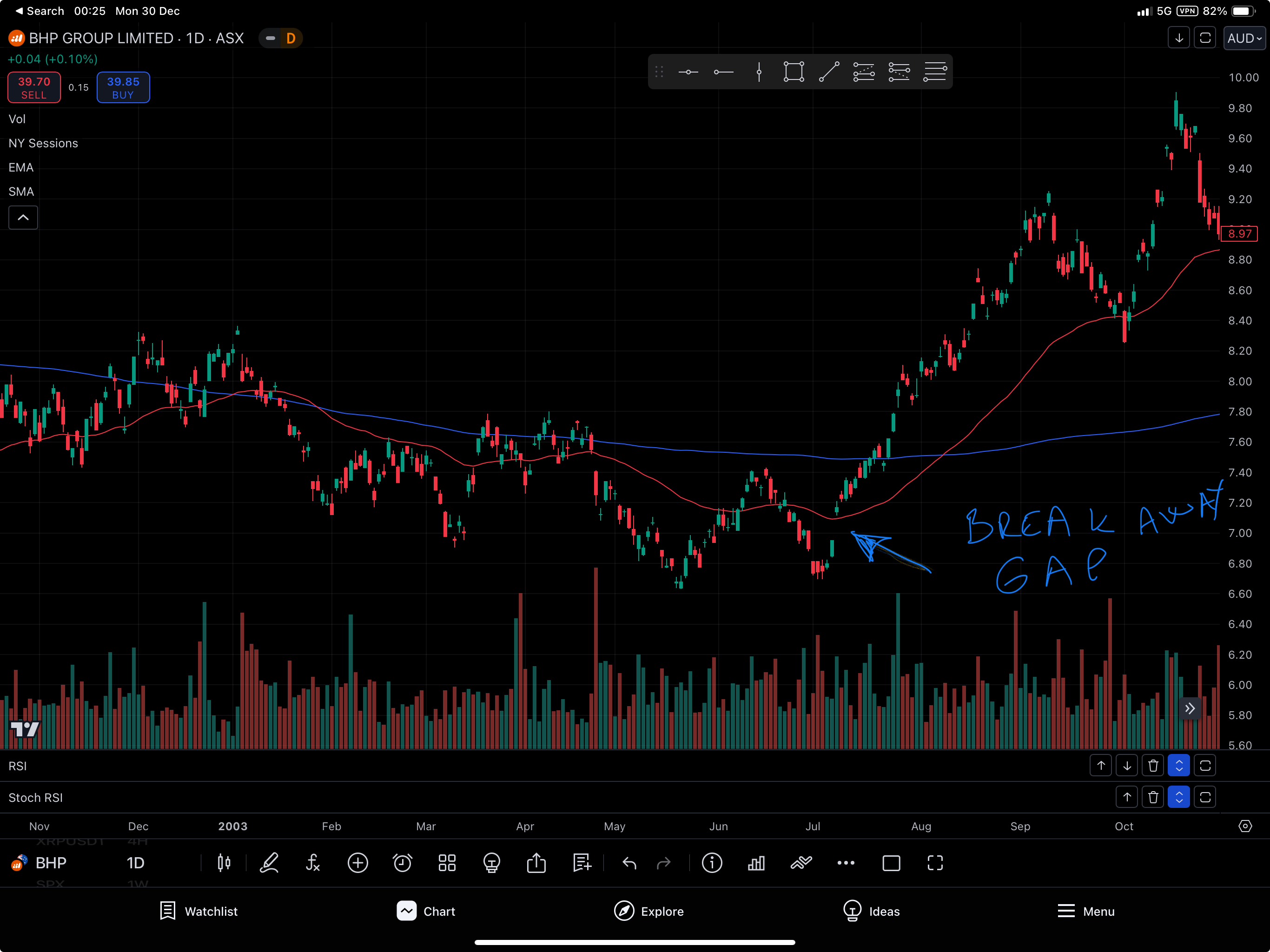Click the 39.70 SELL button
The height and width of the screenshot is (952, 1270).
point(34,87)
